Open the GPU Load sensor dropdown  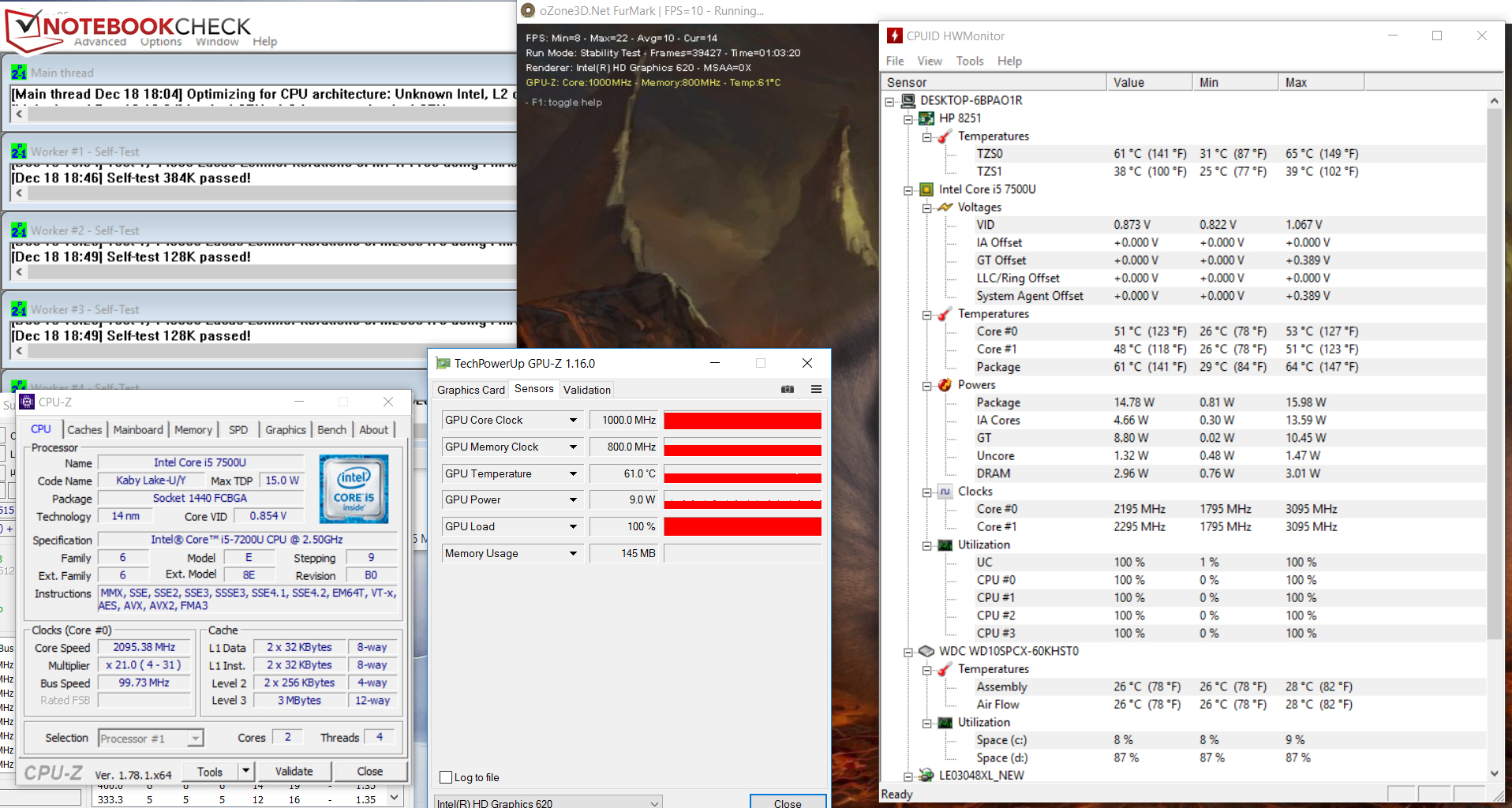coord(573,527)
